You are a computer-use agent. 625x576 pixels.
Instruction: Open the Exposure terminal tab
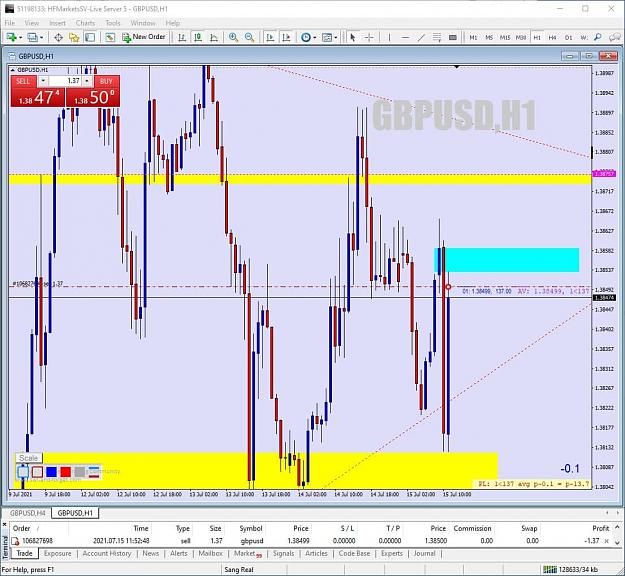(58, 553)
